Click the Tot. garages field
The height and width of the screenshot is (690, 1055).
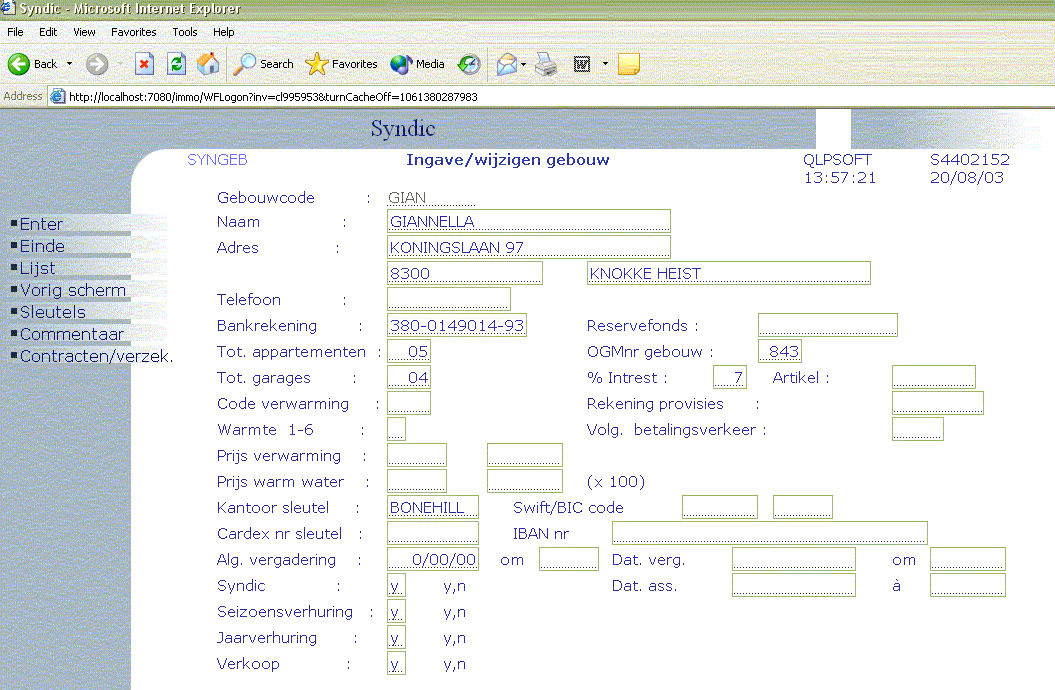click(x=409, y=377)
